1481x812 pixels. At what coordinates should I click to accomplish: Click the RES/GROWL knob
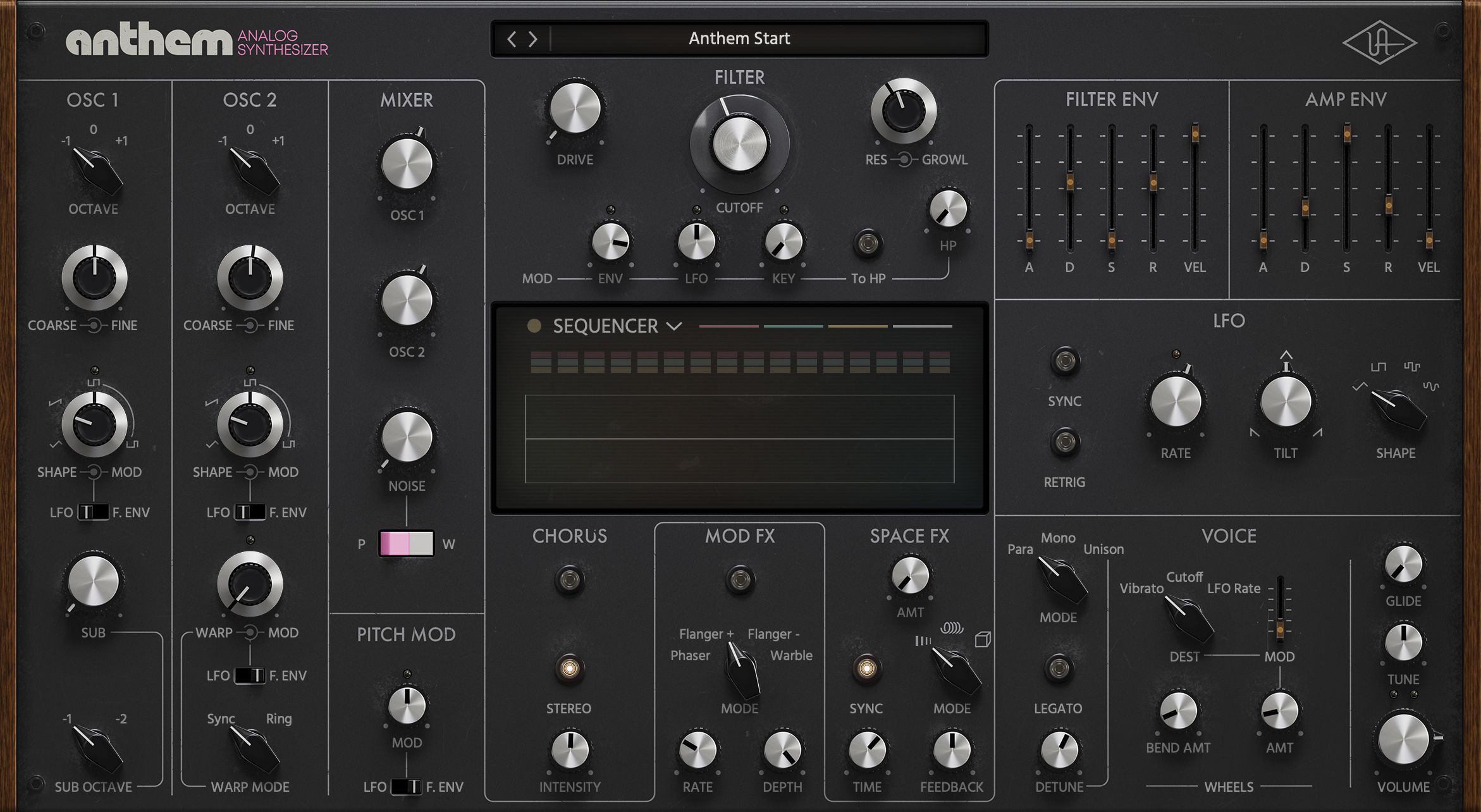tap(904, 111)
